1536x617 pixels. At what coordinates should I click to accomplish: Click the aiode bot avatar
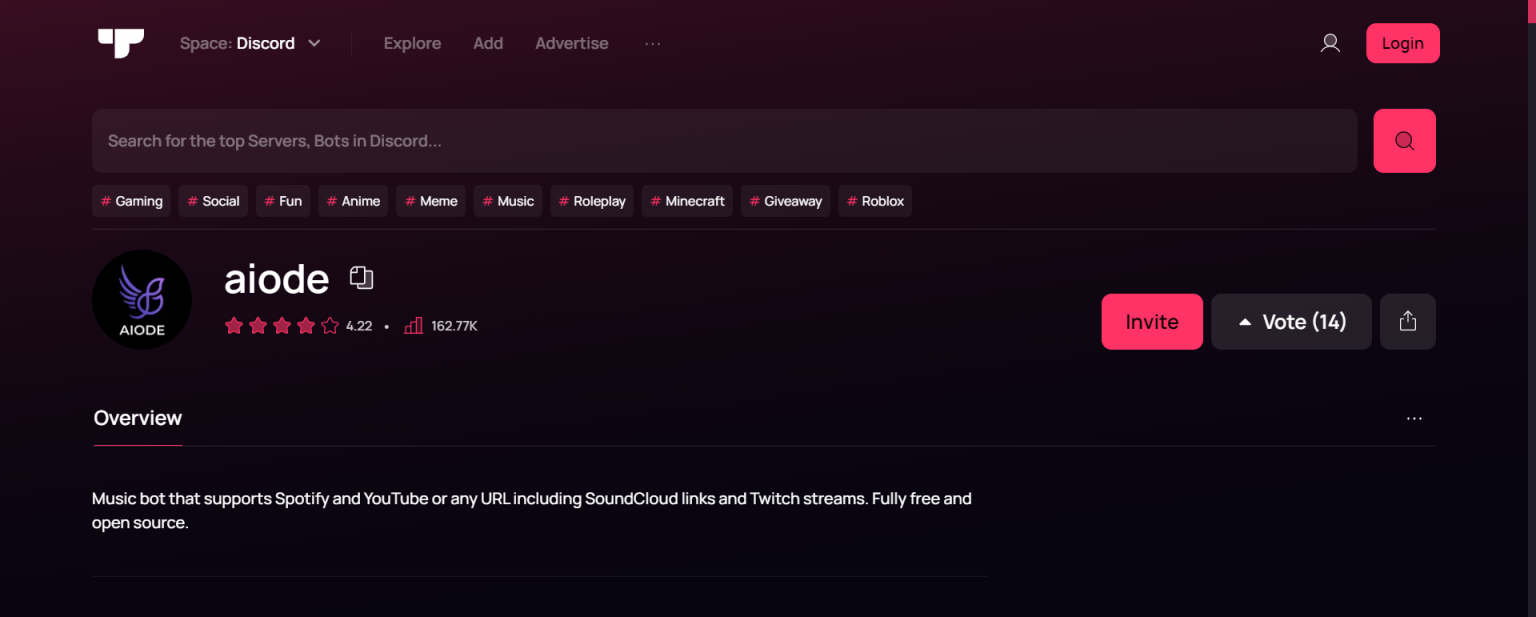(142, 299)
